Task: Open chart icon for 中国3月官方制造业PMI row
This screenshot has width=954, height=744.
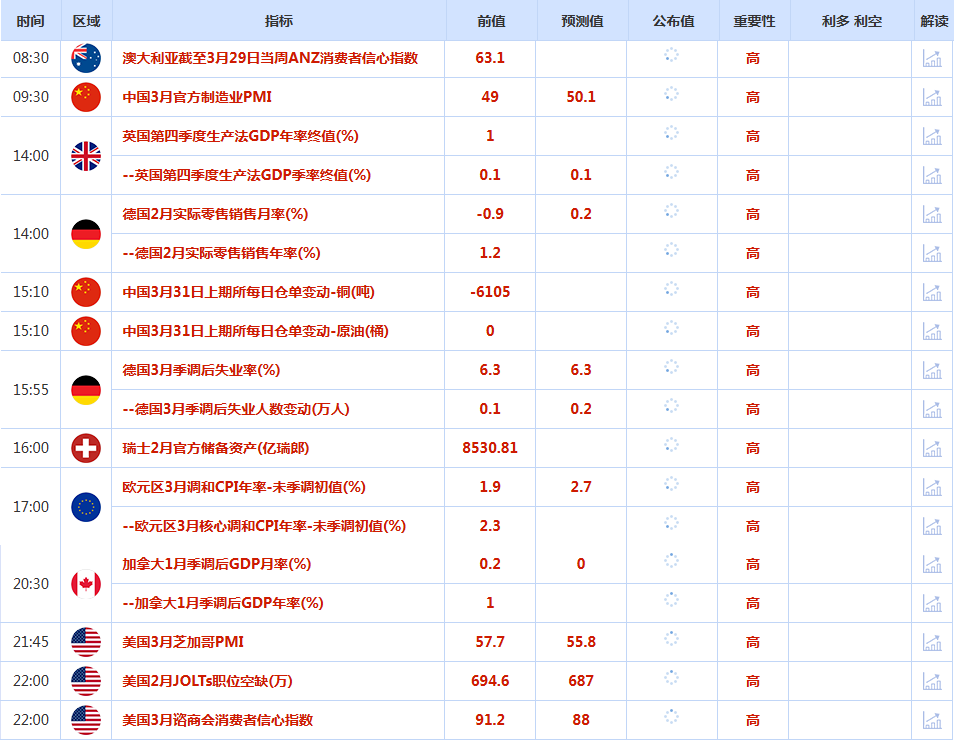Action: coord(932,97)
